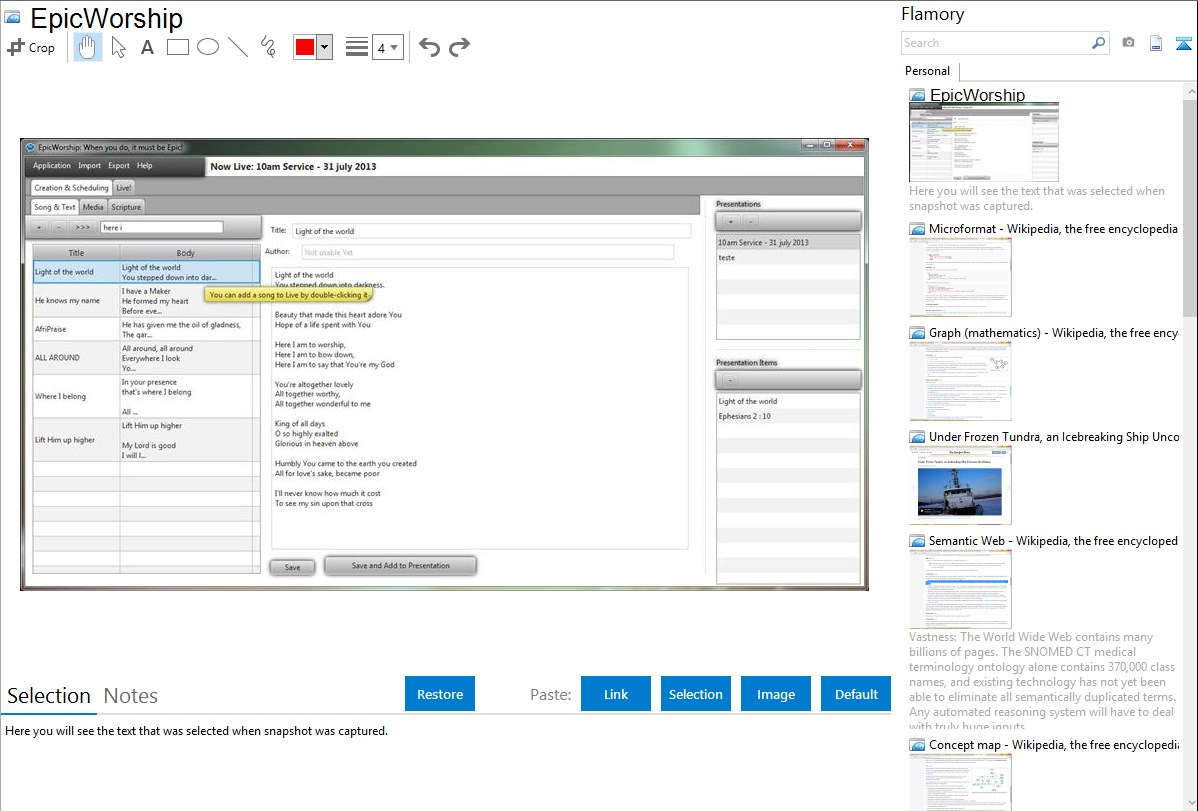Select the freehand scribble tool
The width and height of the screenshot is (1198, 811).
(268, 47)
